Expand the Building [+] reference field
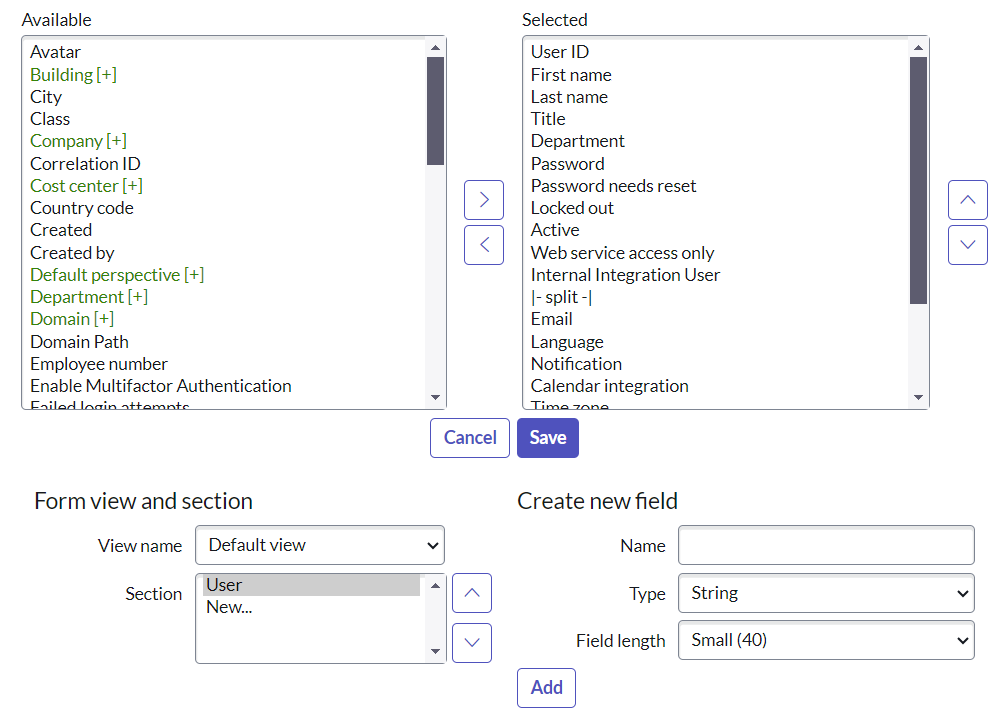The image size is (1005, 718). [x=73, y=75]
